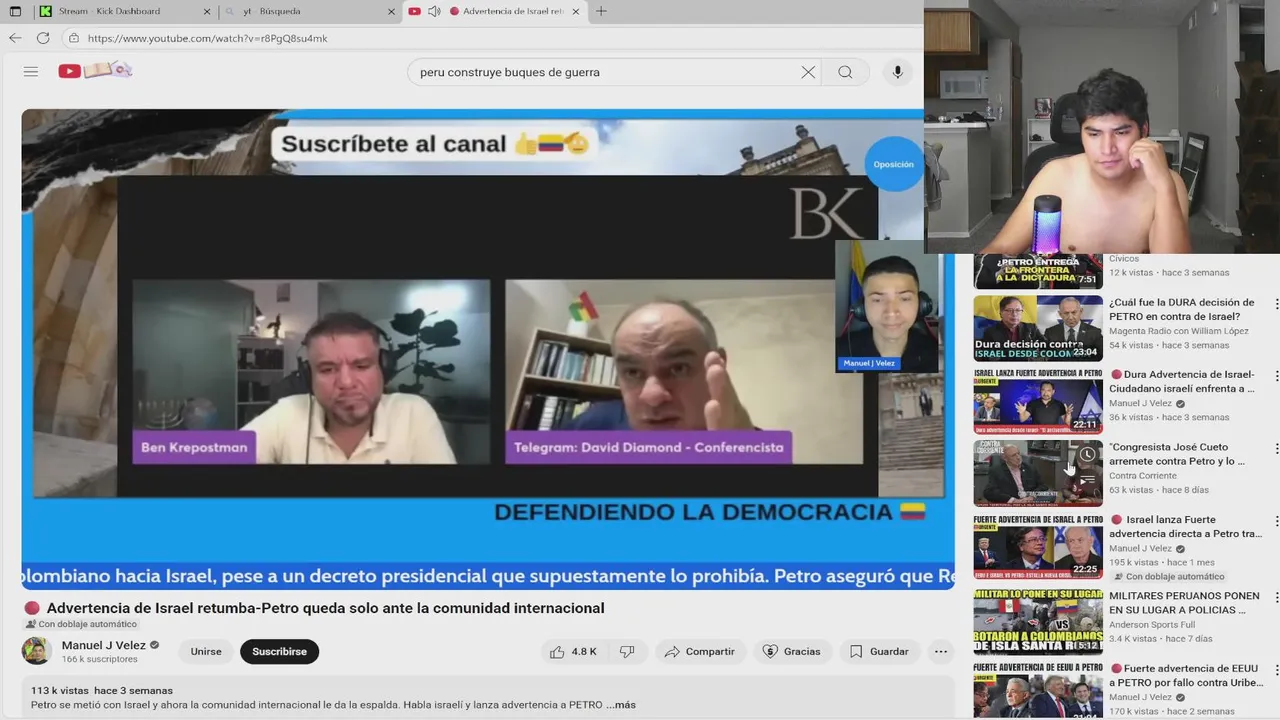This screenshot has height=720, width=1280.
Task: Open Manuel J Velez channel avatar
Action: coord(37,651)
